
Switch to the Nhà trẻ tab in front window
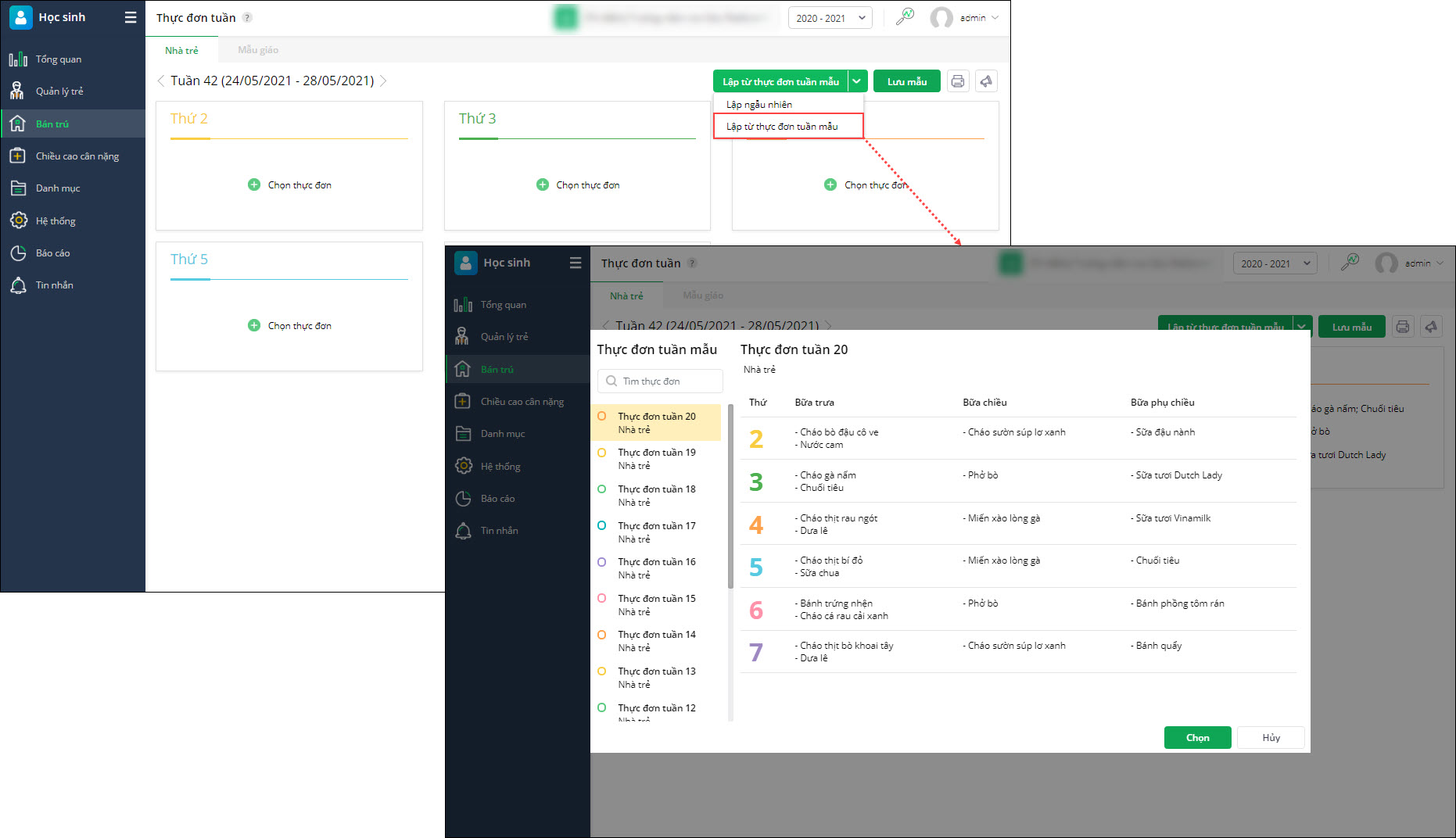coord(626,295)
